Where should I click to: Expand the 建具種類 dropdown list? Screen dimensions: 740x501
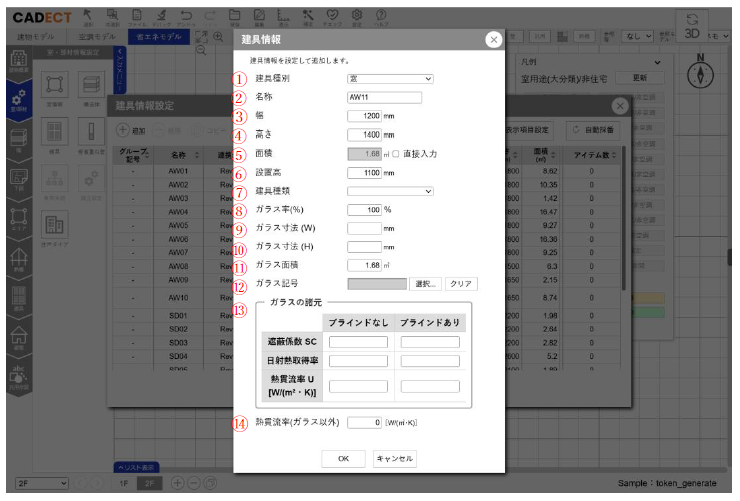pos(390,191)
